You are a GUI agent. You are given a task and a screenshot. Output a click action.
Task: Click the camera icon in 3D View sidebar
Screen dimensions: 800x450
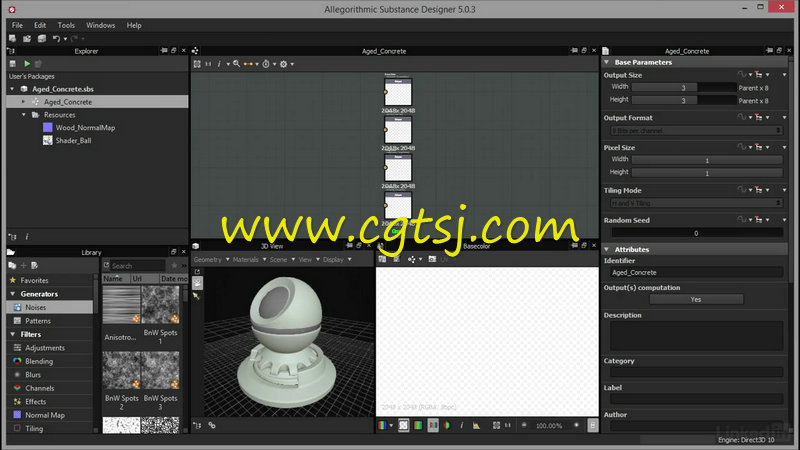197,283
